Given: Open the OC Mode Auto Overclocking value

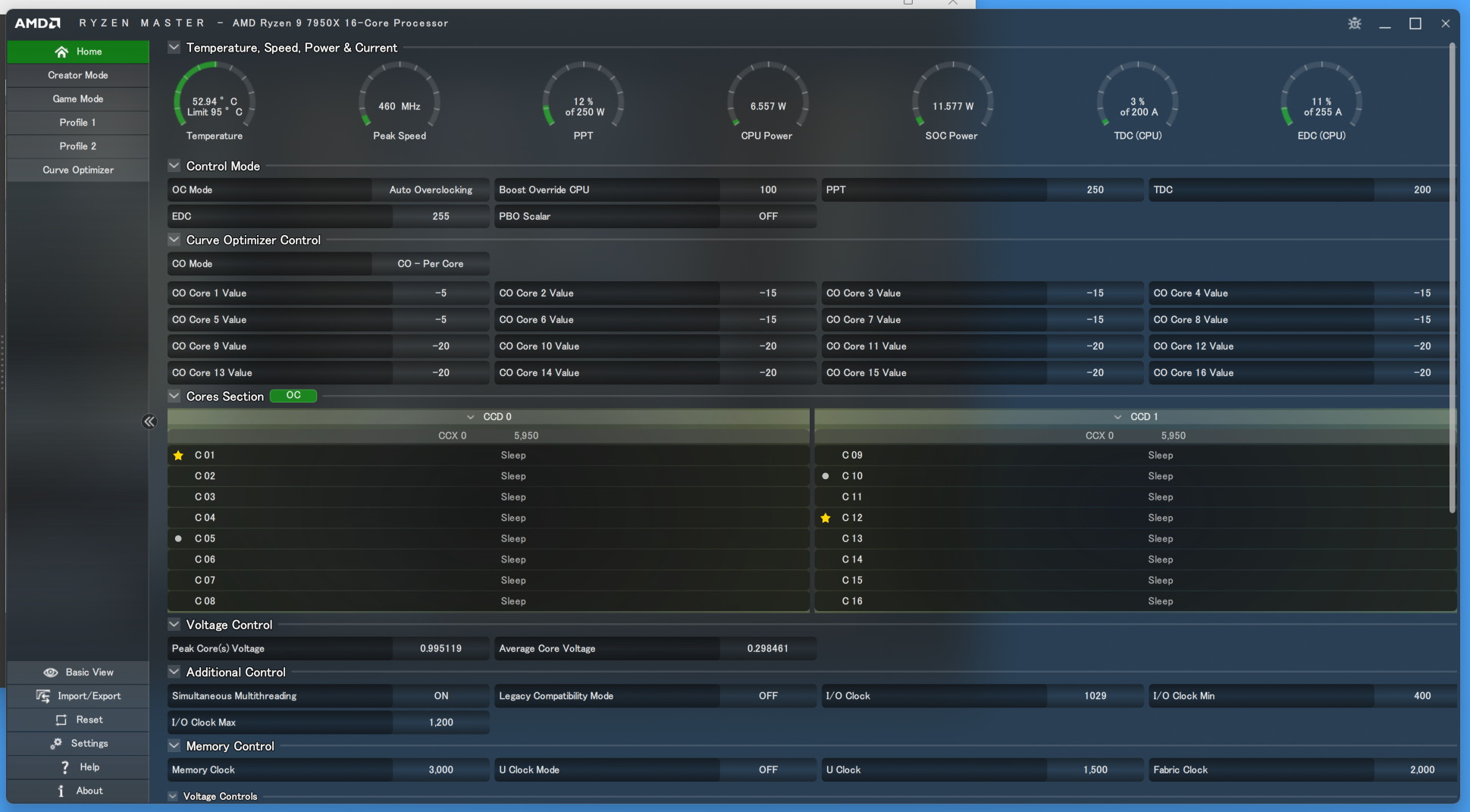Looking at the screenshot, I should pyautogui.click(x=431, y=190).
